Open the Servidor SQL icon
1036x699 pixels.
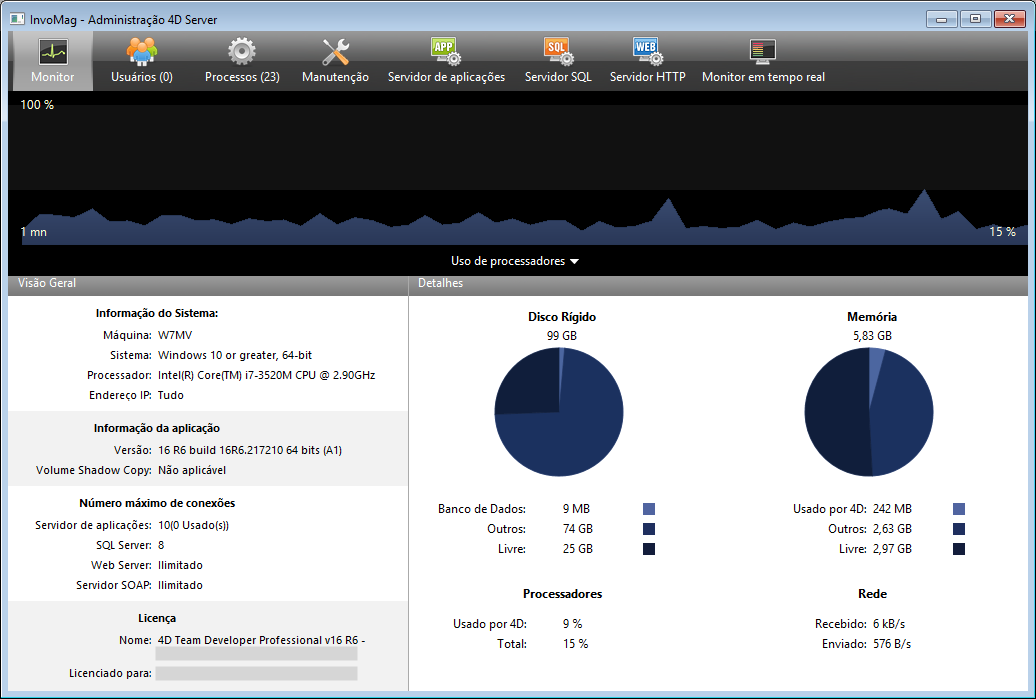[558, 52]
